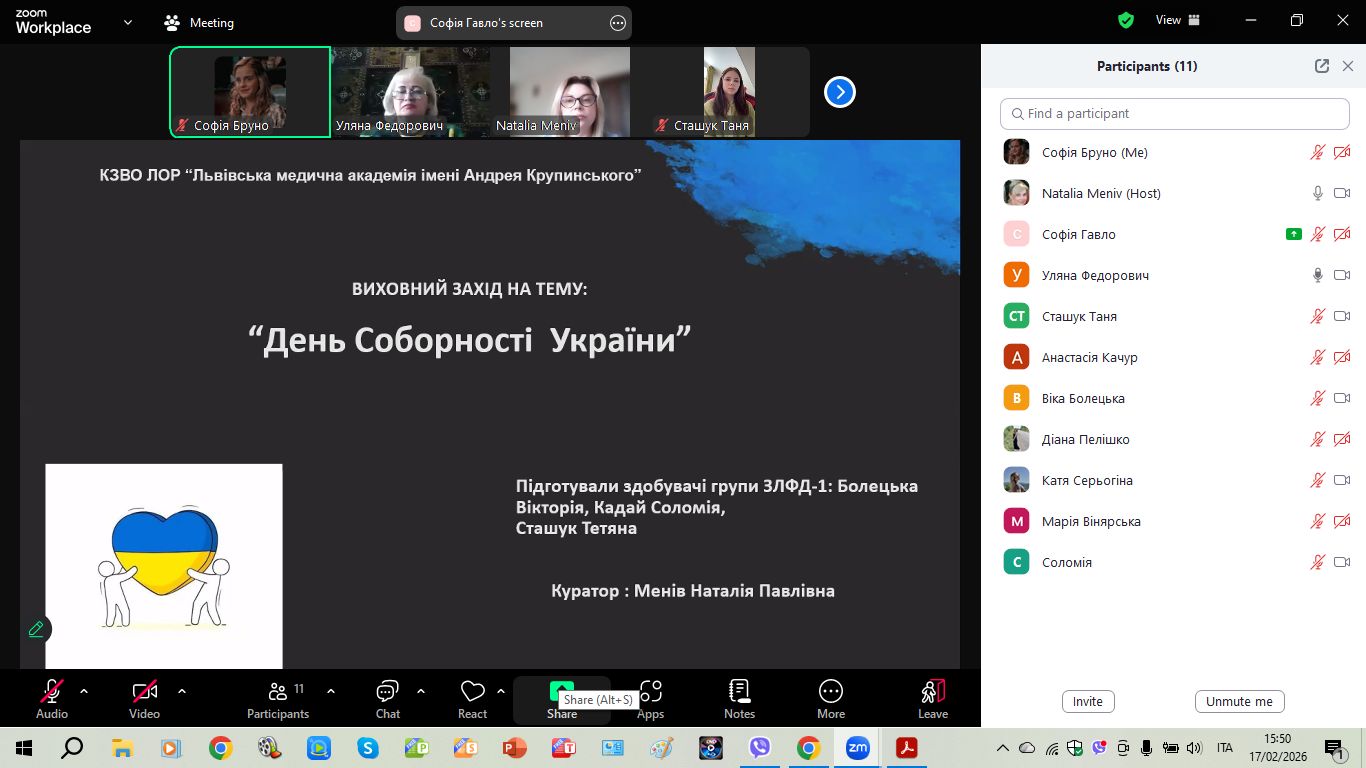Open the Meeting tab
Screen dimensions: 1366x768
coord(199,23)
